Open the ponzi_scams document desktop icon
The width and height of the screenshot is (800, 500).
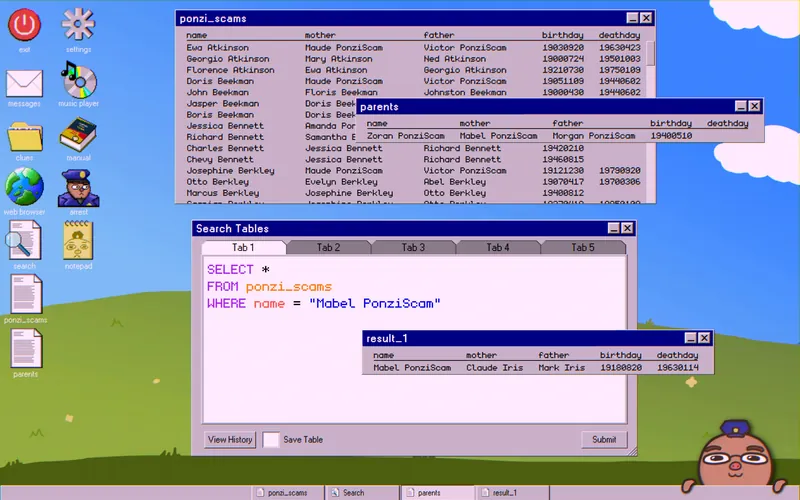(x=26, y=294)
